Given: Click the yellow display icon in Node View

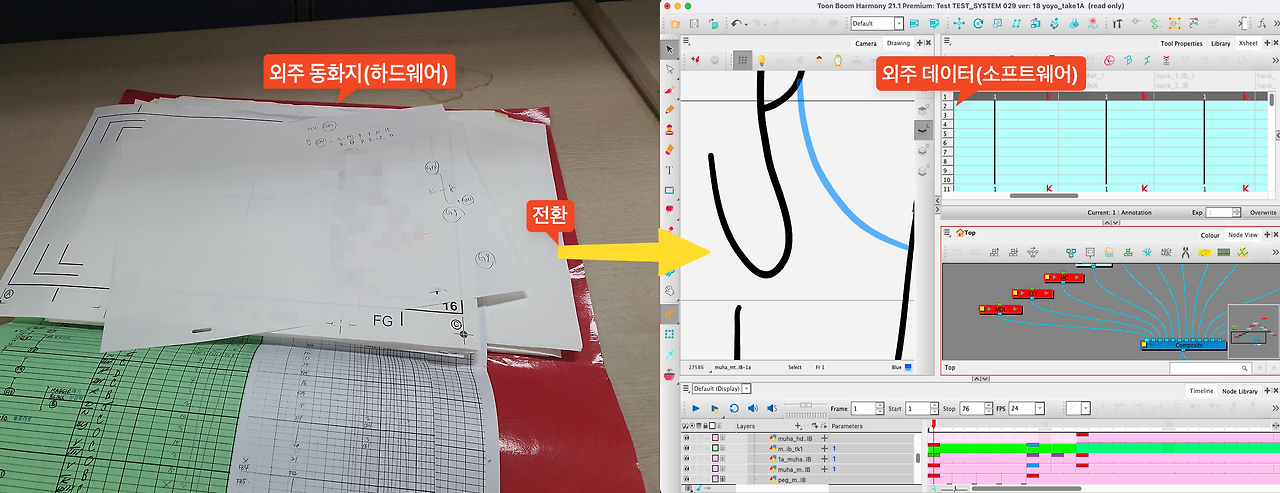Looking at the screenshot, I should tap(1204, 253).
